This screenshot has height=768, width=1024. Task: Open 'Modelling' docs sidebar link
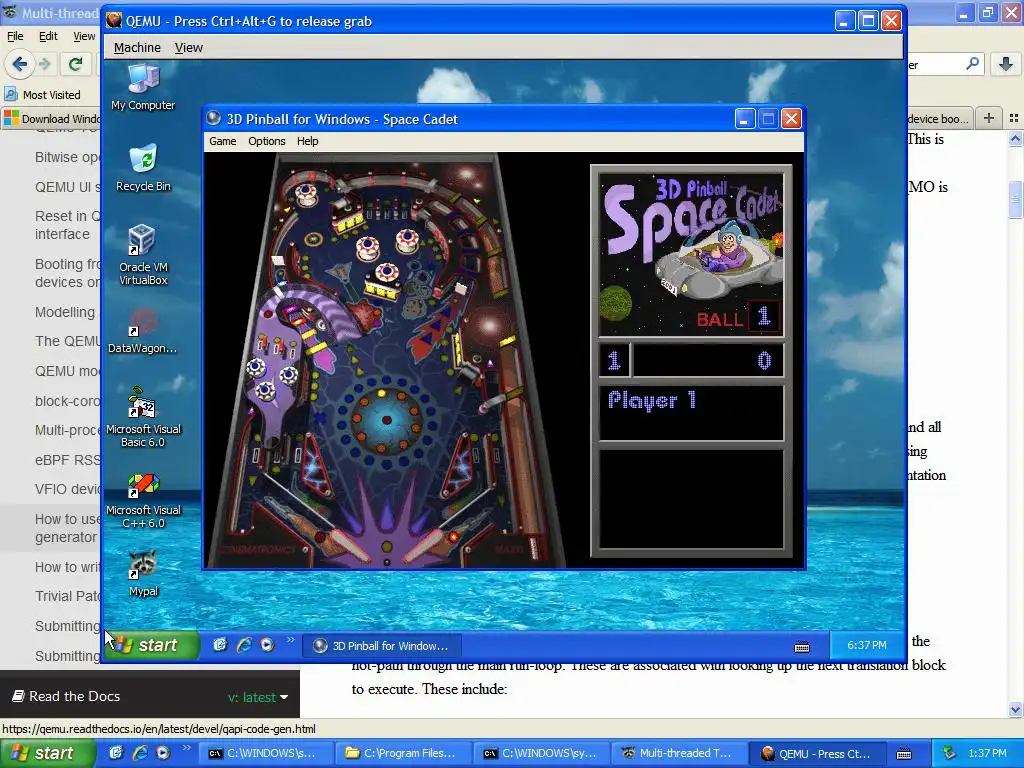(65, 312)
